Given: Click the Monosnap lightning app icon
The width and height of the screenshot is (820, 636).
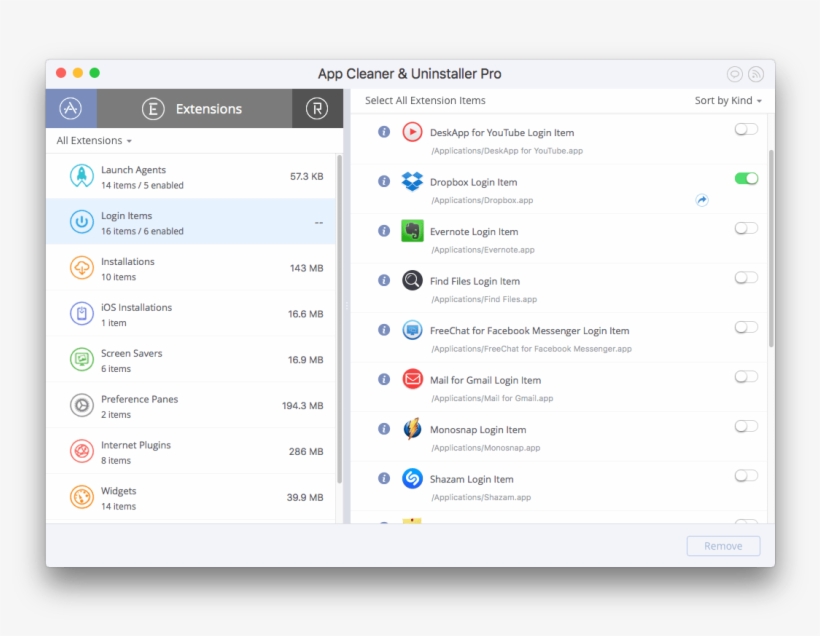Looking at the screenshot, I should [412, 429].
